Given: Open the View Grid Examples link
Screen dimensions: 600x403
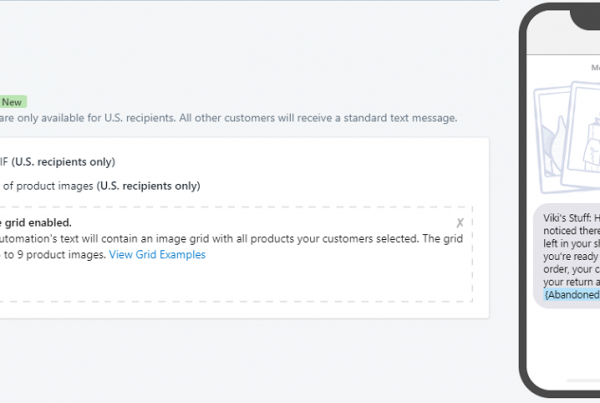Looking at the screenshot, I should (157, 255).
